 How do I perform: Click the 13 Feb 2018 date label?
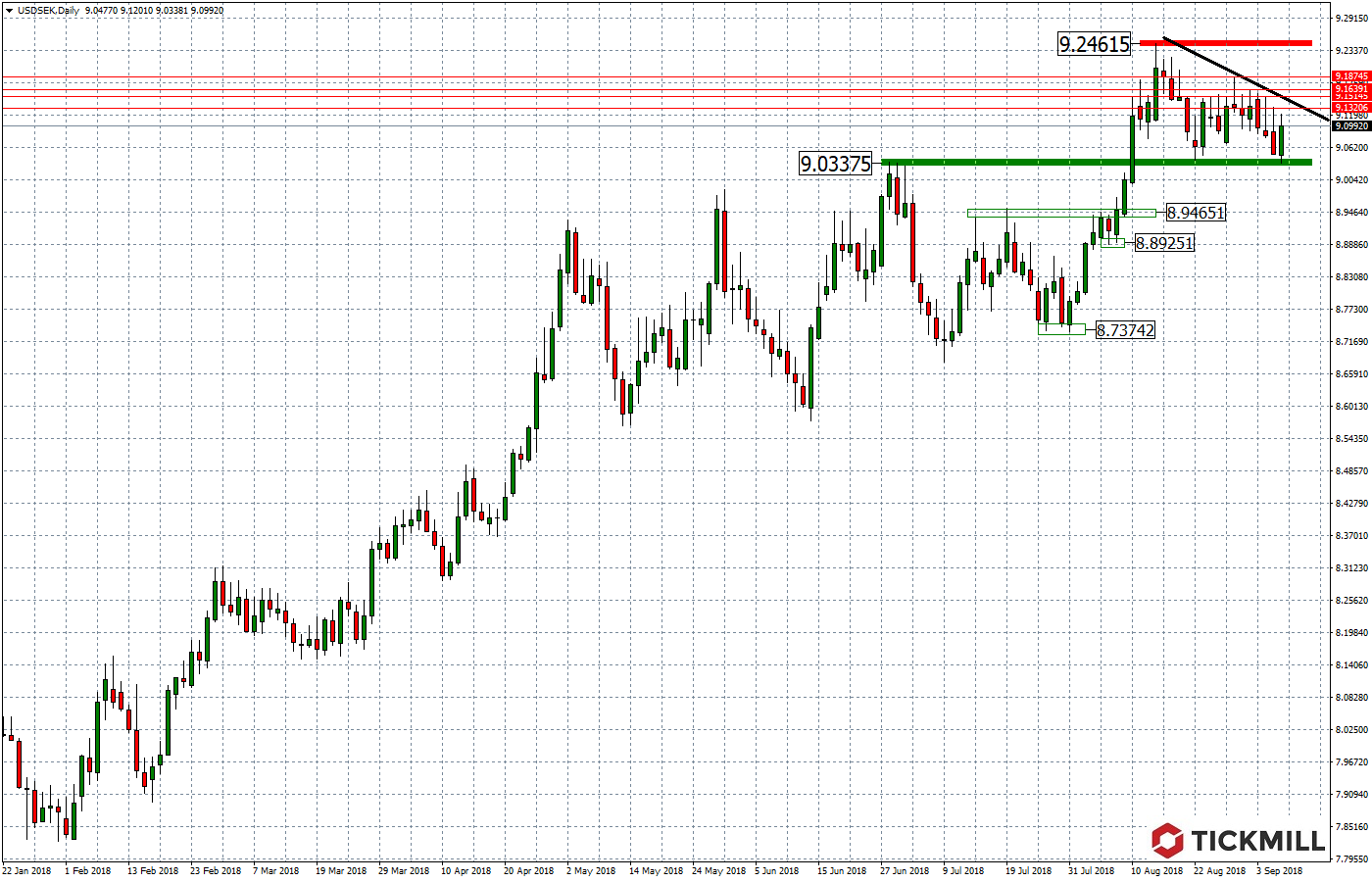[x=153, y=870]
